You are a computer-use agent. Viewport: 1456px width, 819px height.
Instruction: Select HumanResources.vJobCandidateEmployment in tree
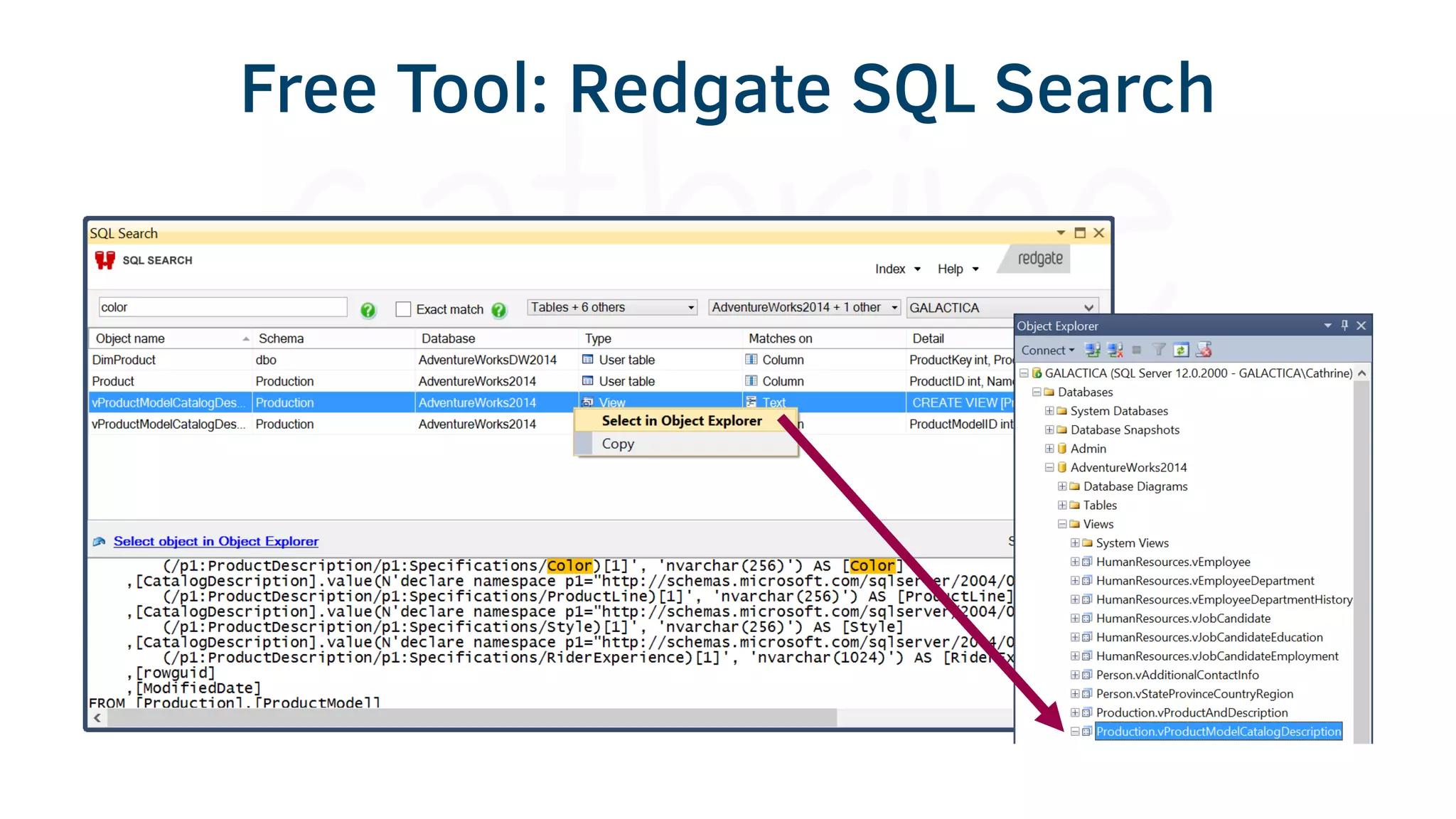[1217, 656]
